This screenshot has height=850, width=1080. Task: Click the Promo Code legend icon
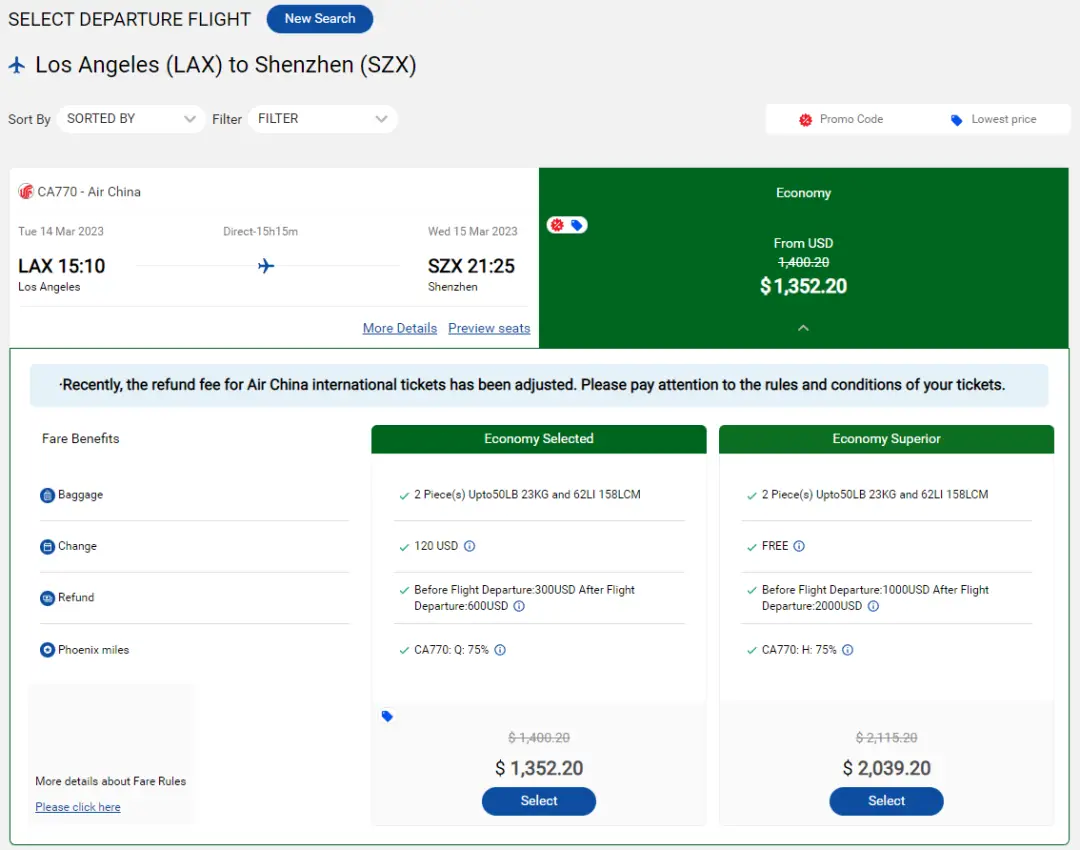(x=805, y=120)
